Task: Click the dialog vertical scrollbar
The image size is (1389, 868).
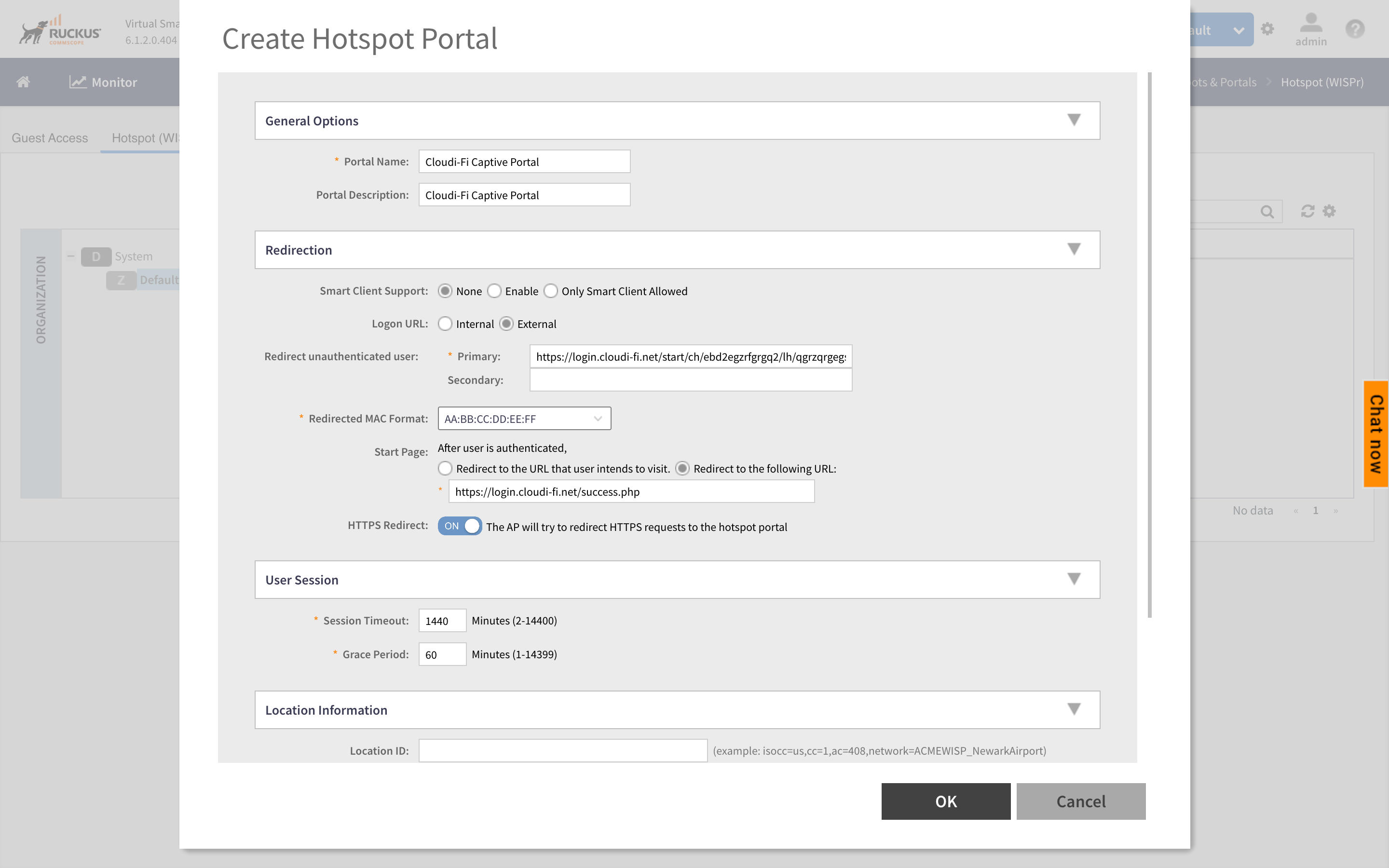Action: [x=1150, y=345]
